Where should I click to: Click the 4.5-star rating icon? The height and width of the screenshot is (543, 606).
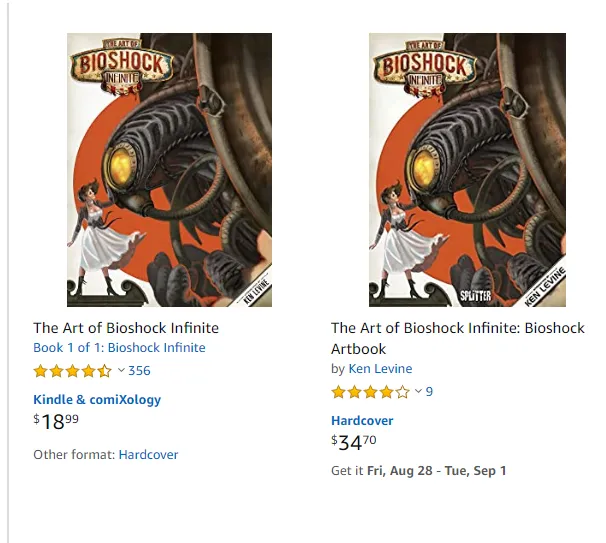[x=72, y=371]
